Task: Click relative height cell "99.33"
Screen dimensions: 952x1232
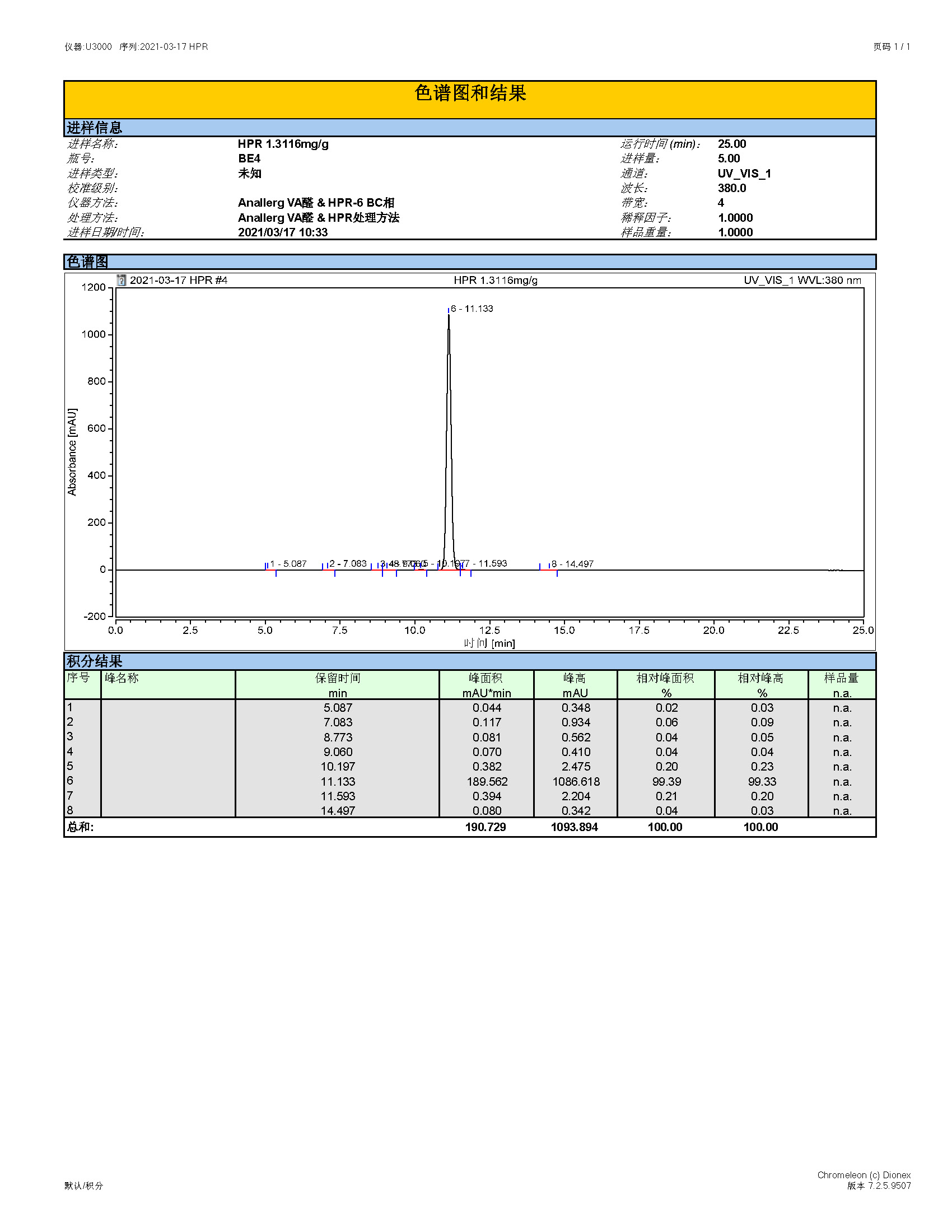Action: [762, 782]
